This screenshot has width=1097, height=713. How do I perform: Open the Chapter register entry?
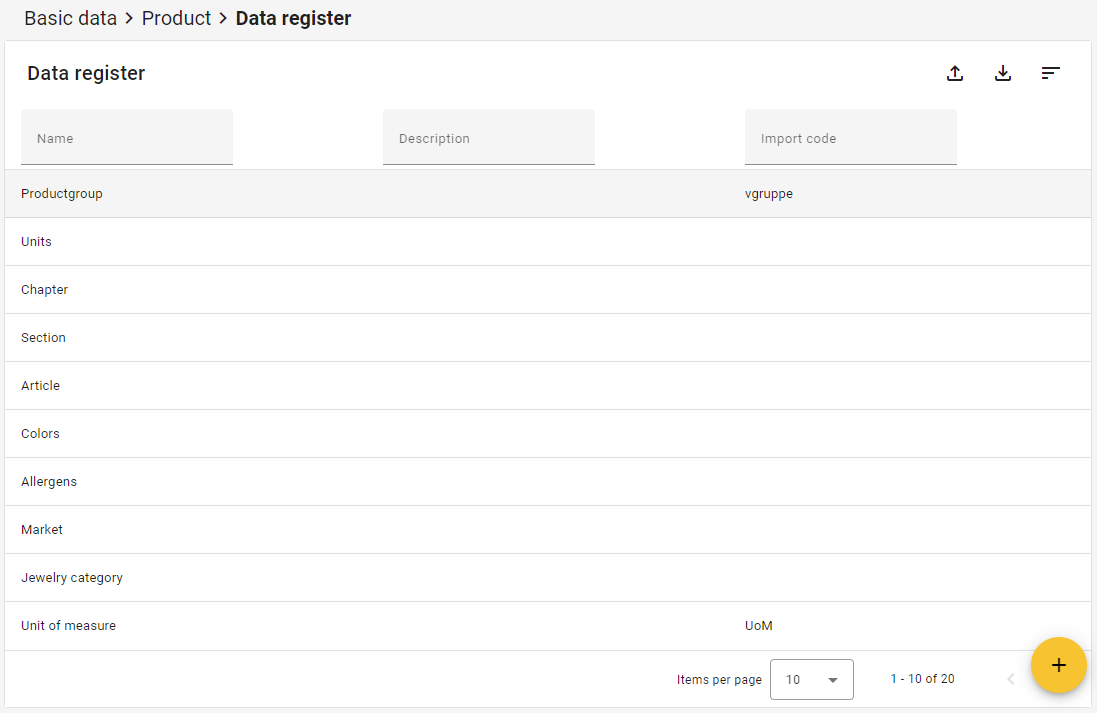point(44,289)
